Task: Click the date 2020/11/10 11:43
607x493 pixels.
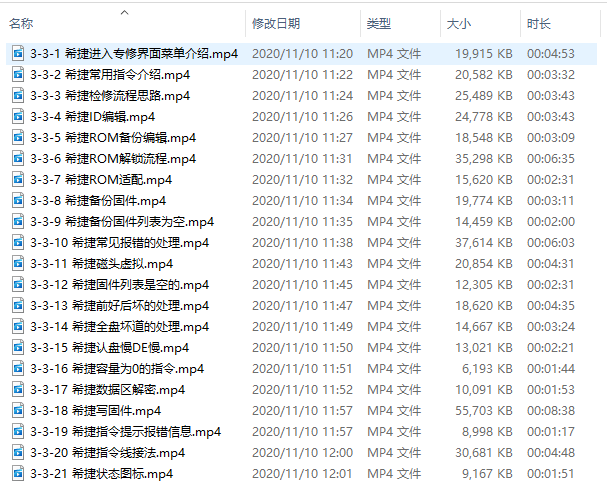Action: tap(302, 264)
